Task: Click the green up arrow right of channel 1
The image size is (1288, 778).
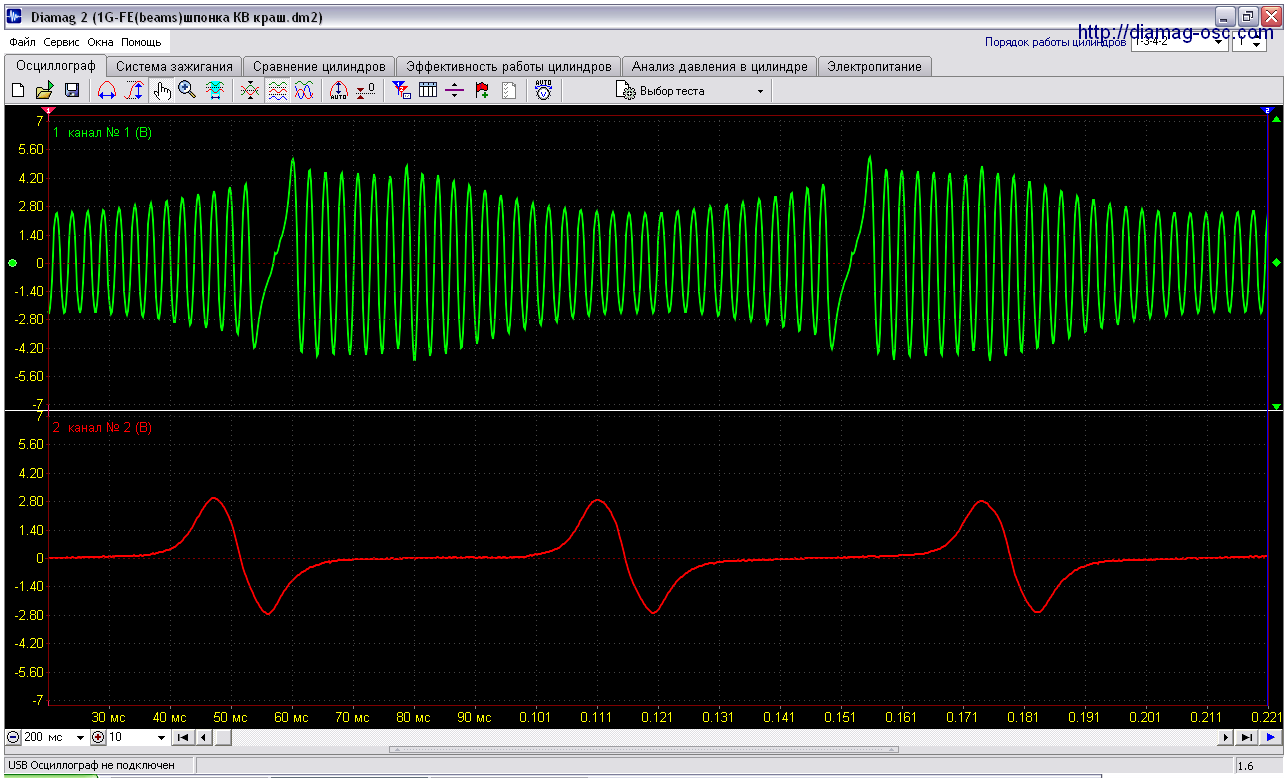Action: pyautogui.click(x=1276, y=118)
